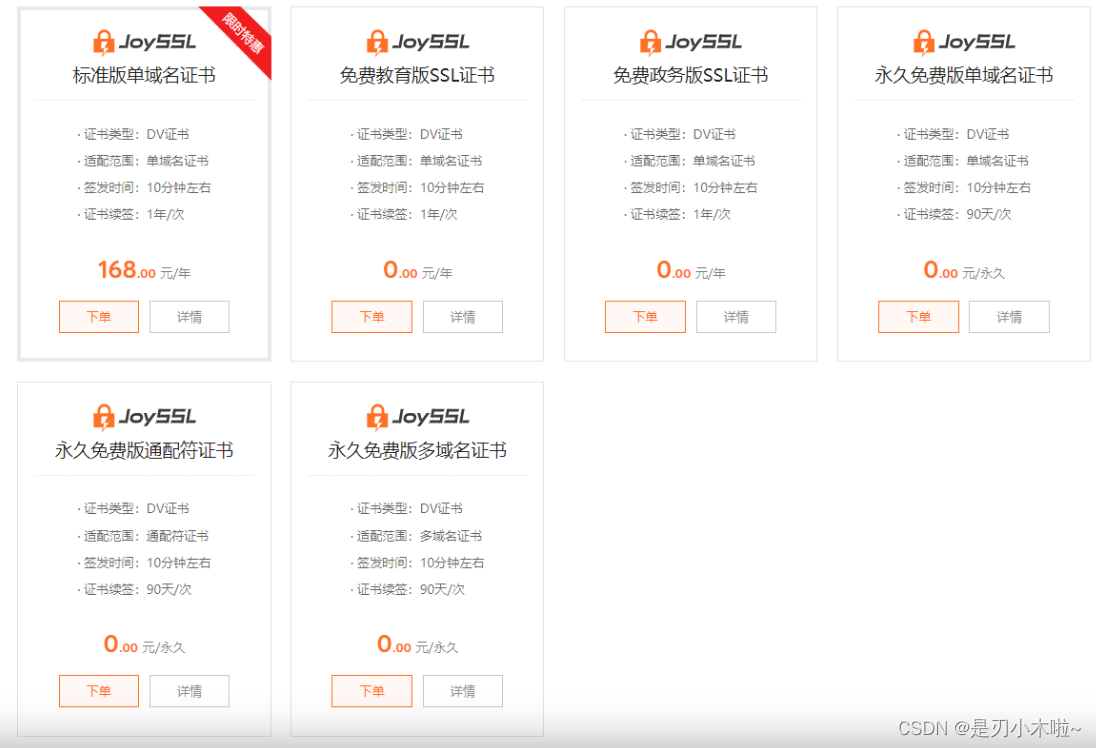Show 详情 for 免费政务版SSL证书
The height and width of the screenshot is (748, 1096).
(736, 317)
